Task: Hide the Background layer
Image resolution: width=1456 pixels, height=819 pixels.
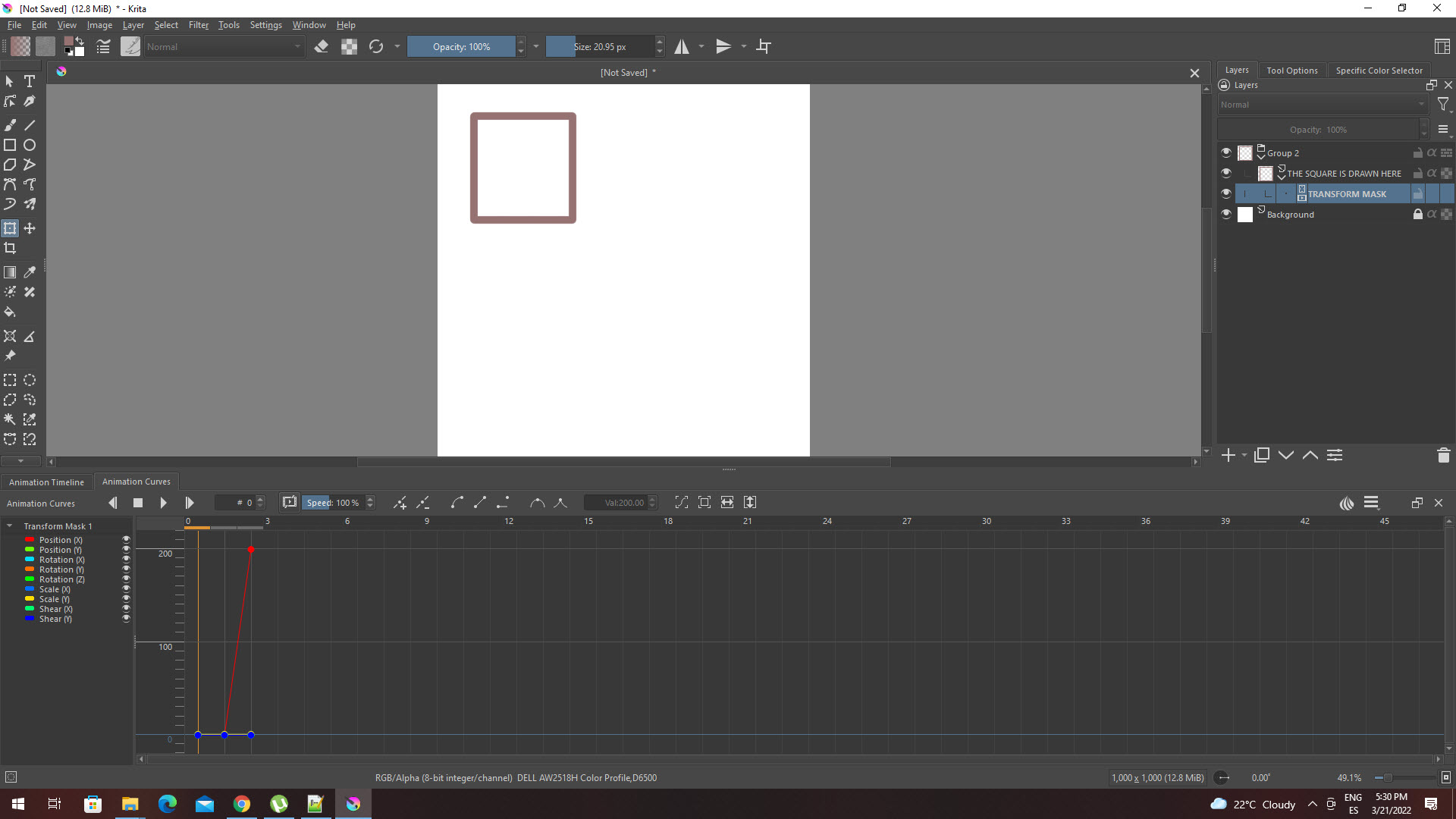Action: point(1226,214)
